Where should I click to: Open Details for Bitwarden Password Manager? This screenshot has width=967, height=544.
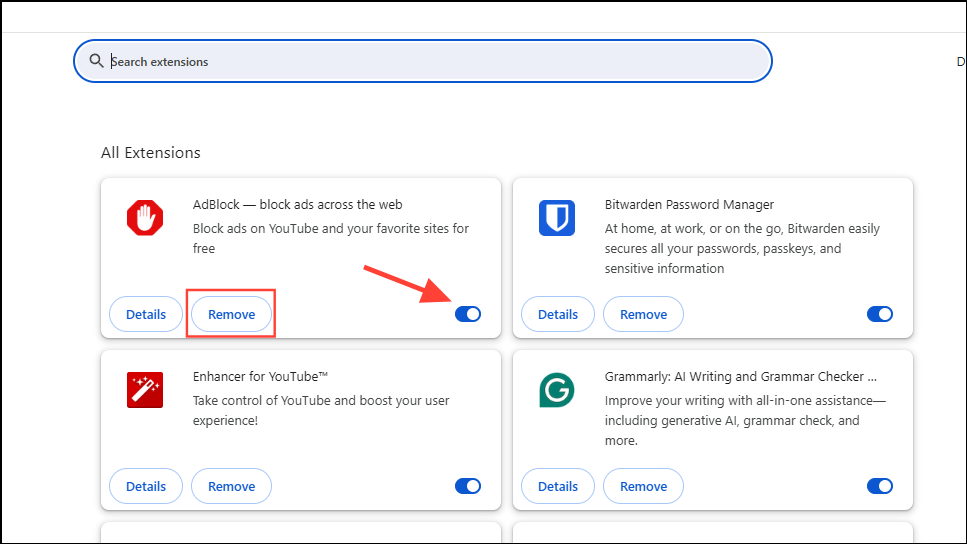[x=558, y=314]
